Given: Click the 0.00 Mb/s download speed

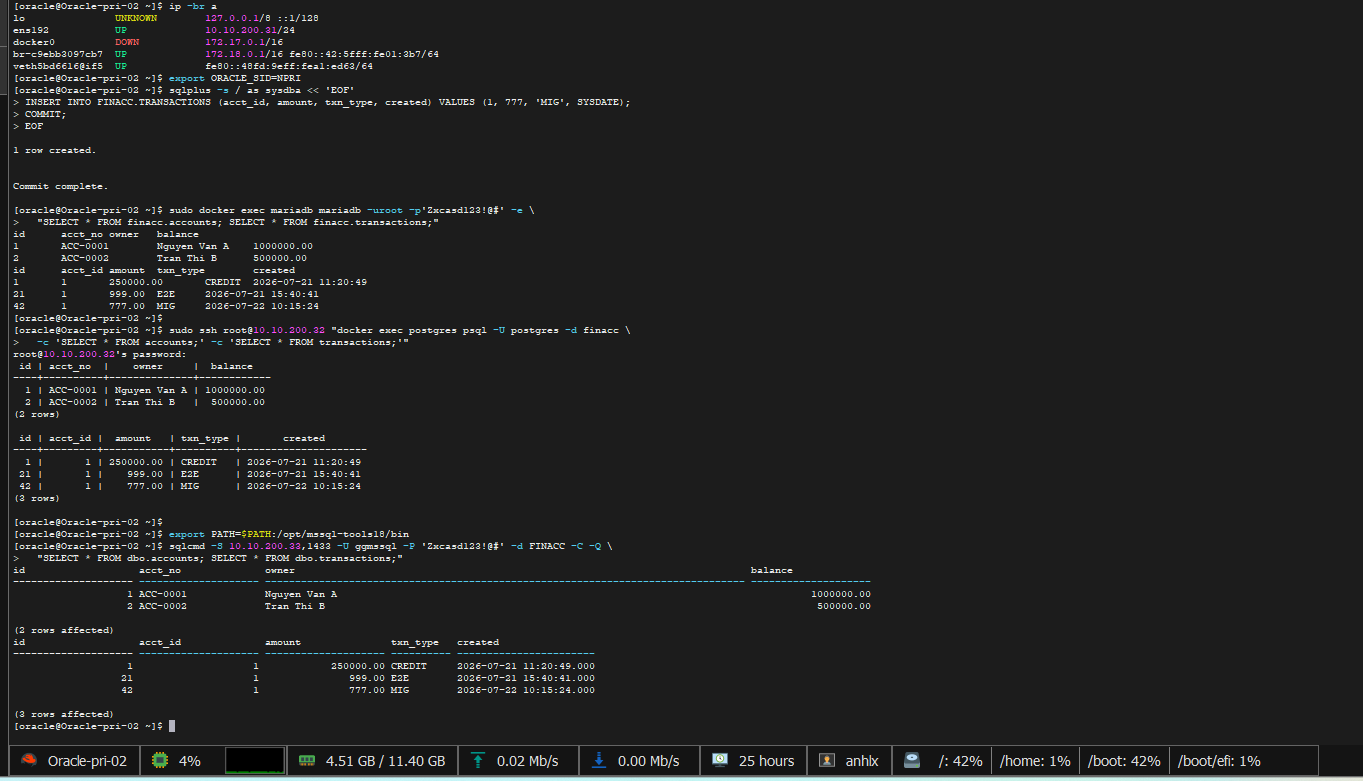Looking at the screenshot, I should click(648, 761).
